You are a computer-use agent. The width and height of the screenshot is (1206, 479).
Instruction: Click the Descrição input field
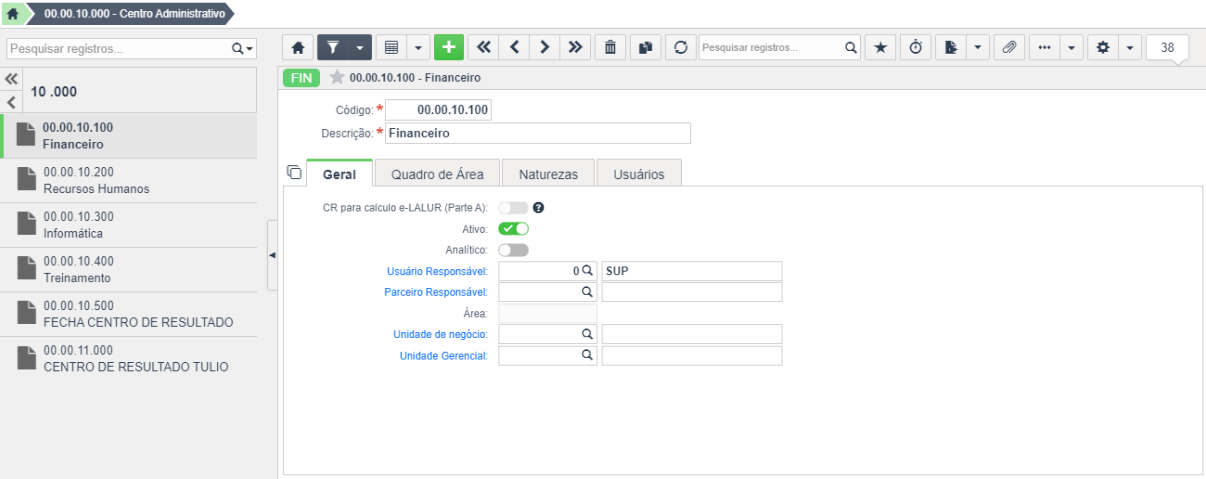click(x=538, y=133)
